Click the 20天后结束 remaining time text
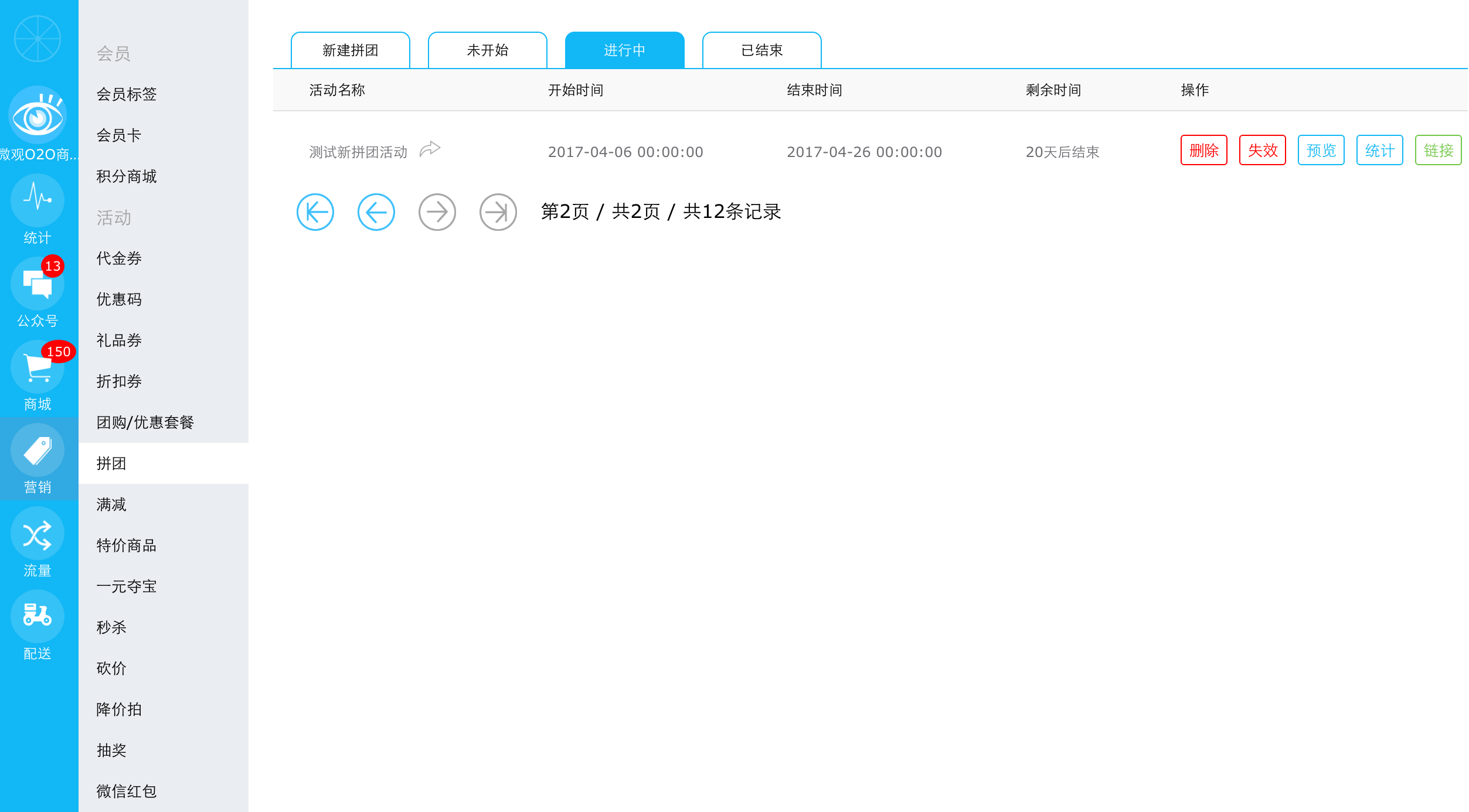The height and width of the screenshot is (812, 1469). tap(1062, 152)
